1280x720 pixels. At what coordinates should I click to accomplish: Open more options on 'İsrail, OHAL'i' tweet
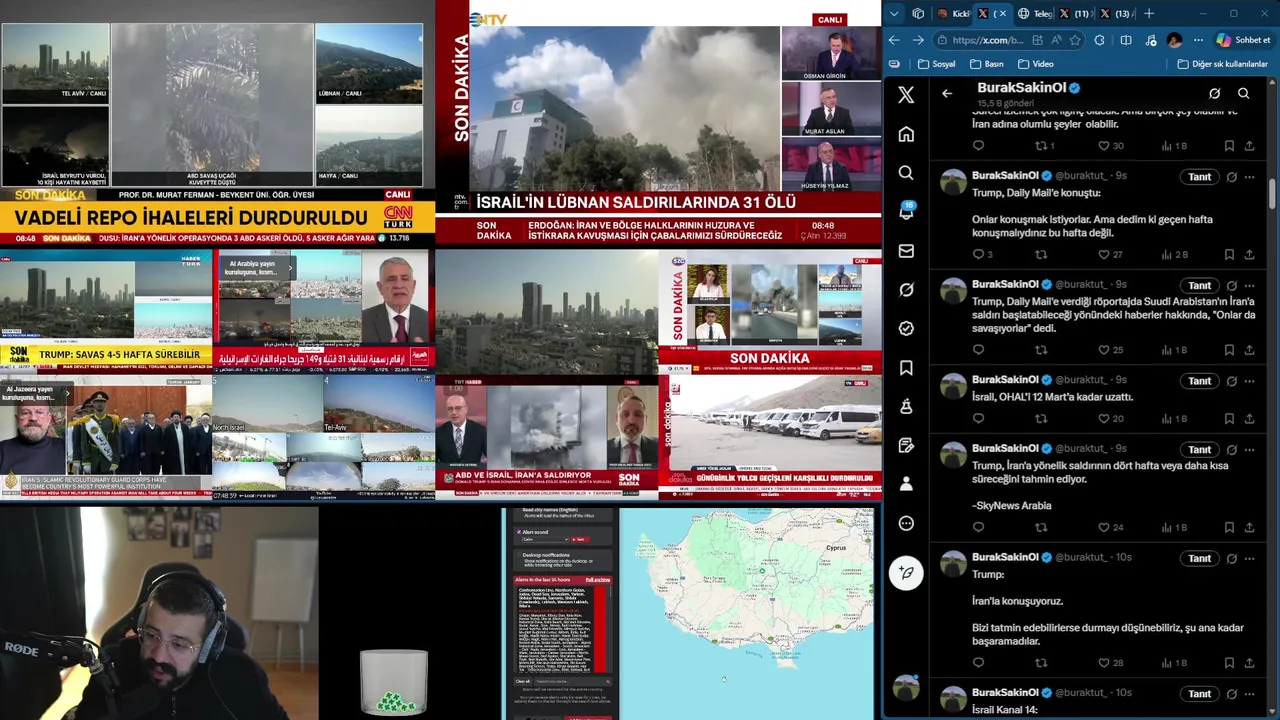click(1249, 381)
